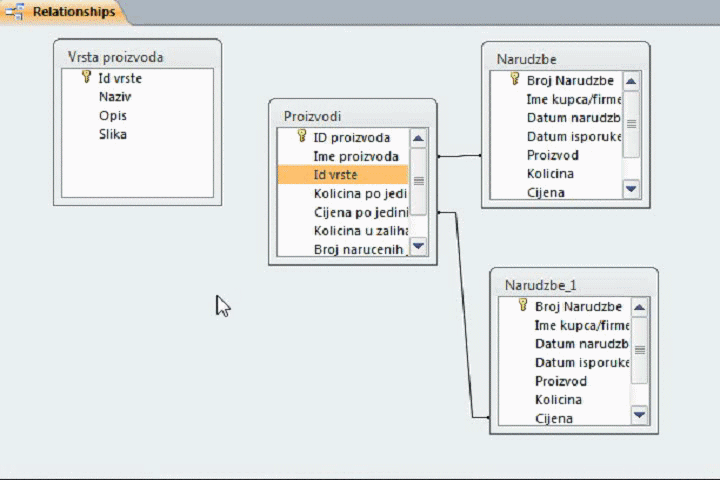Click key icon in Narudzbe table
720x480 pixels.
point(515,80)
